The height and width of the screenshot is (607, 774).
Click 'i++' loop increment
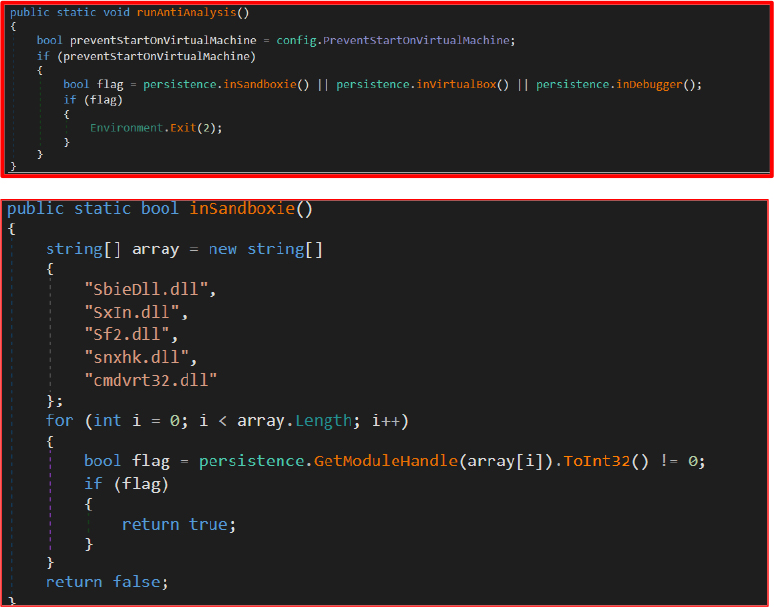coord(386,420)
